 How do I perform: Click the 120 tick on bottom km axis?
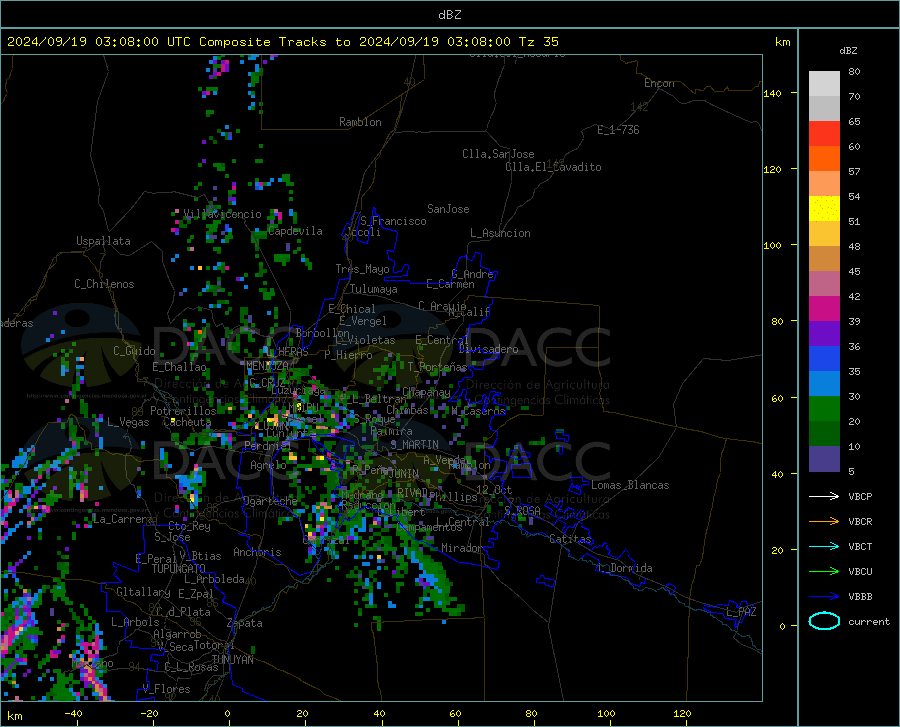coord(682,714)
